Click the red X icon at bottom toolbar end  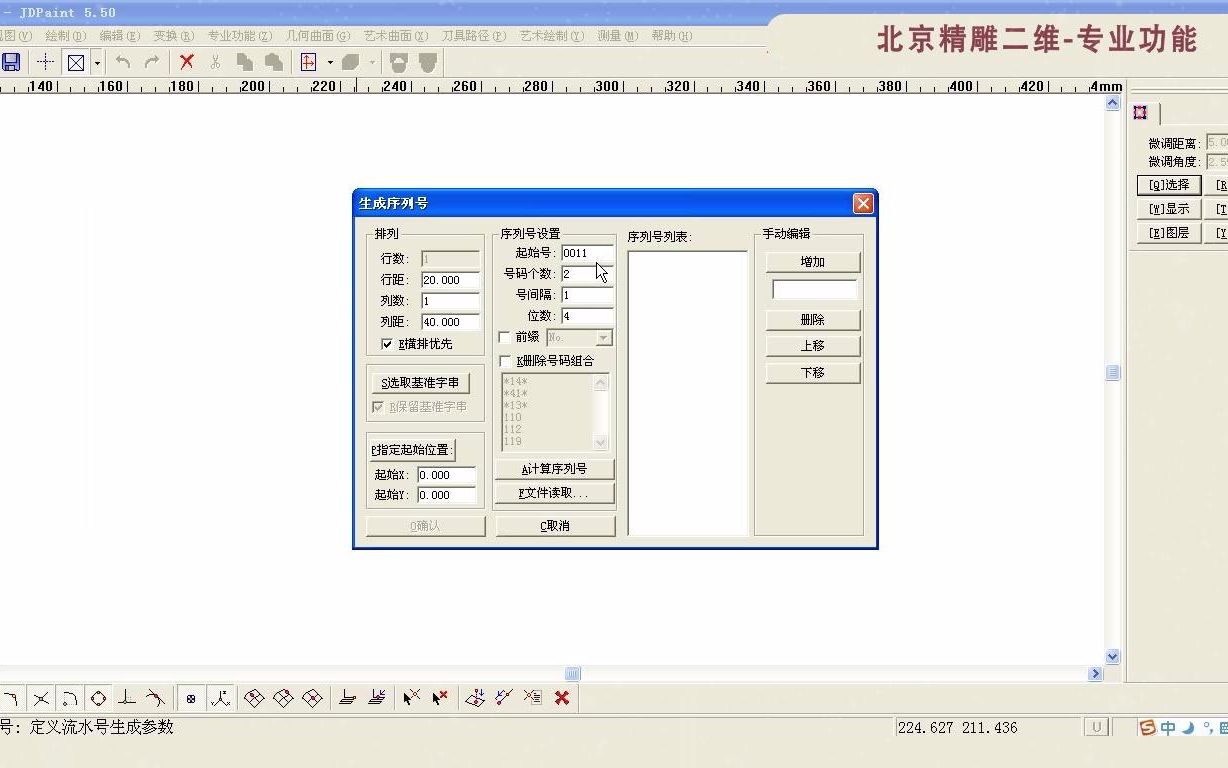point(562,698)
